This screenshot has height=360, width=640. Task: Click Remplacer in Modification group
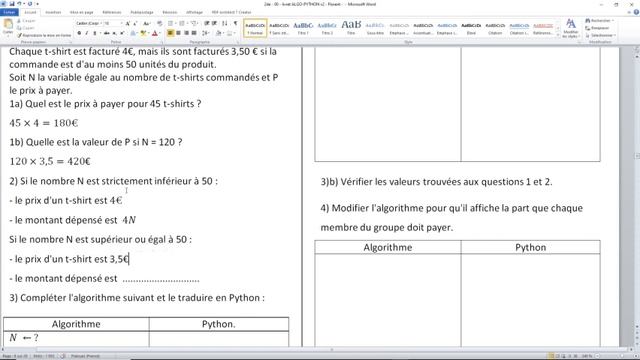point(598,28)
